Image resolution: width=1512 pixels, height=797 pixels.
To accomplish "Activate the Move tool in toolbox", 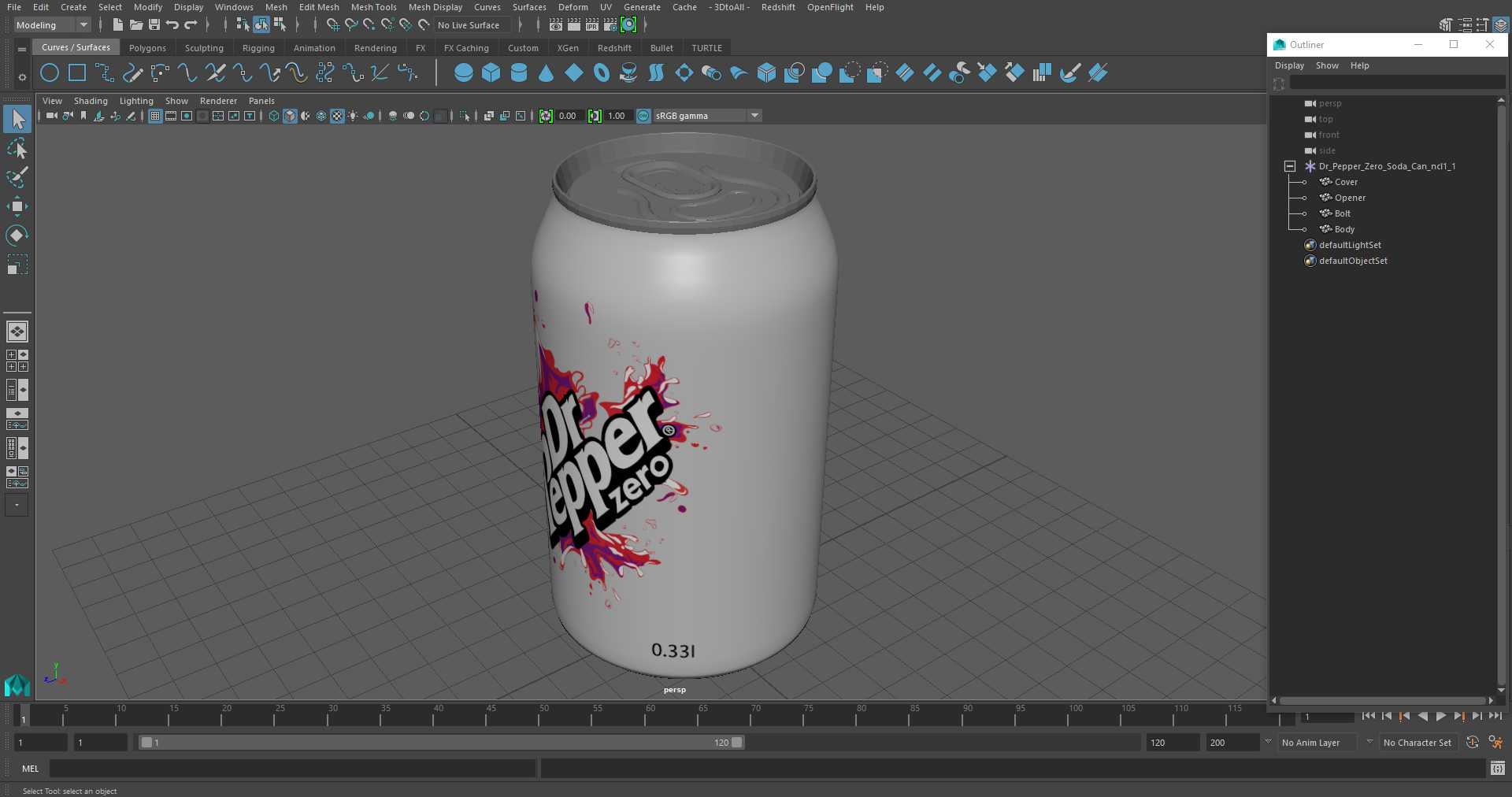I will coord(17,206).
